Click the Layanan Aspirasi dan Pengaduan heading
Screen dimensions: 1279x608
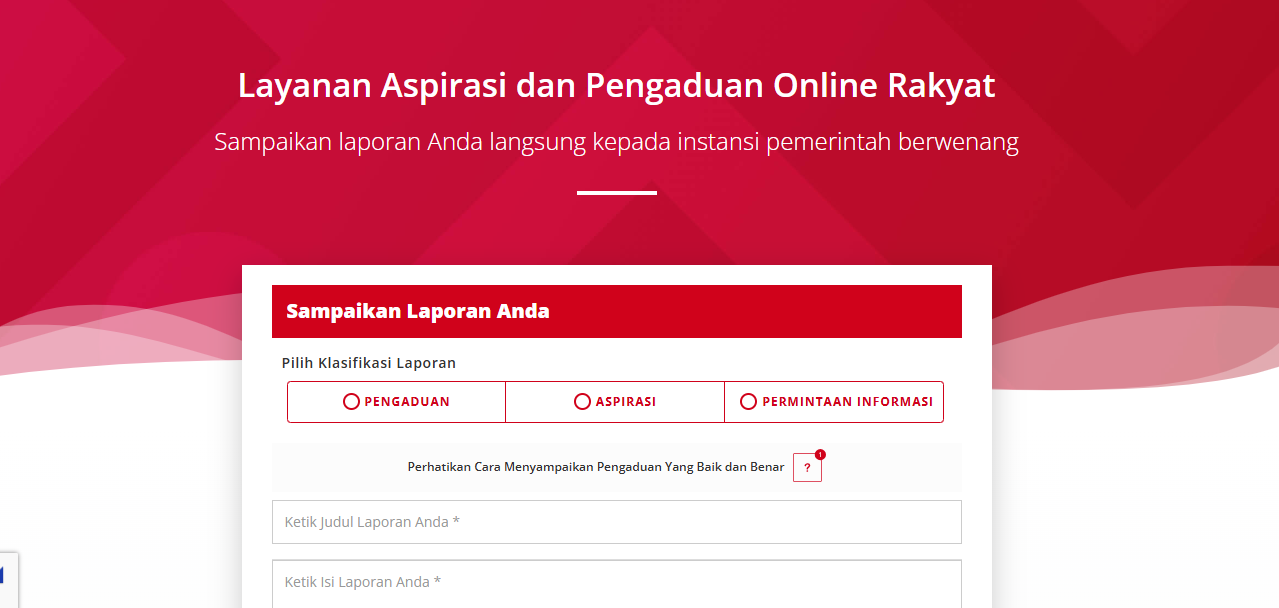pos(616,86)
